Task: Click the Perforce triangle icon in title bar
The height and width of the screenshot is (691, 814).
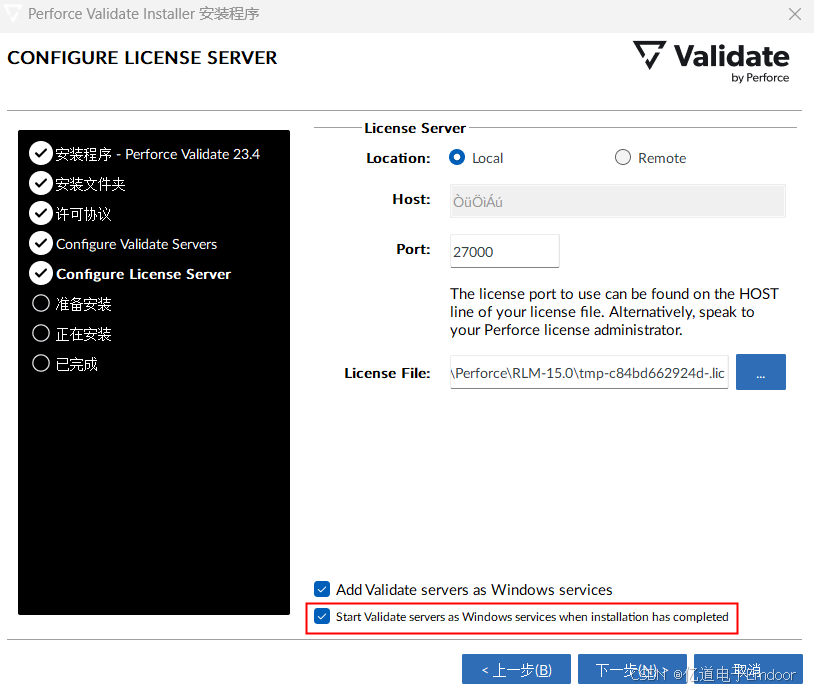Action: [x=14, y=14]
